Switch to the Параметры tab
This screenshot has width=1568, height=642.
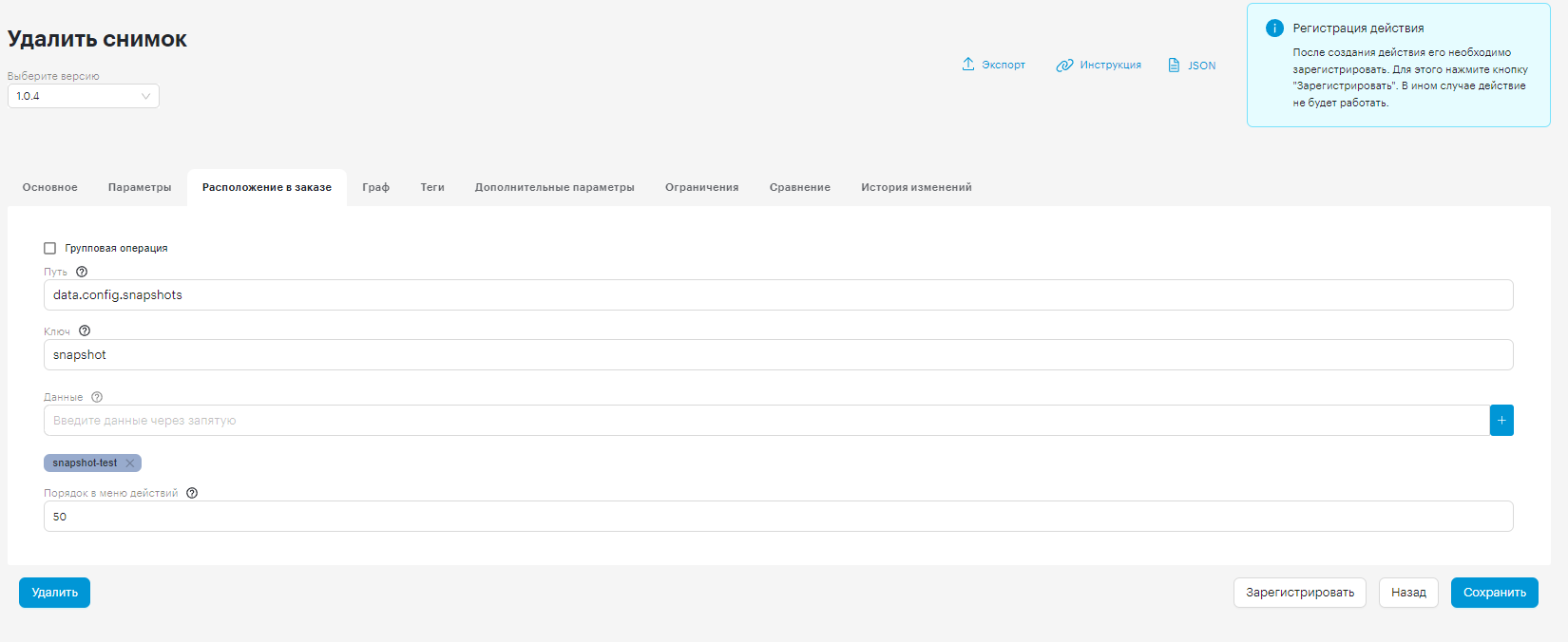coord(140,187)
